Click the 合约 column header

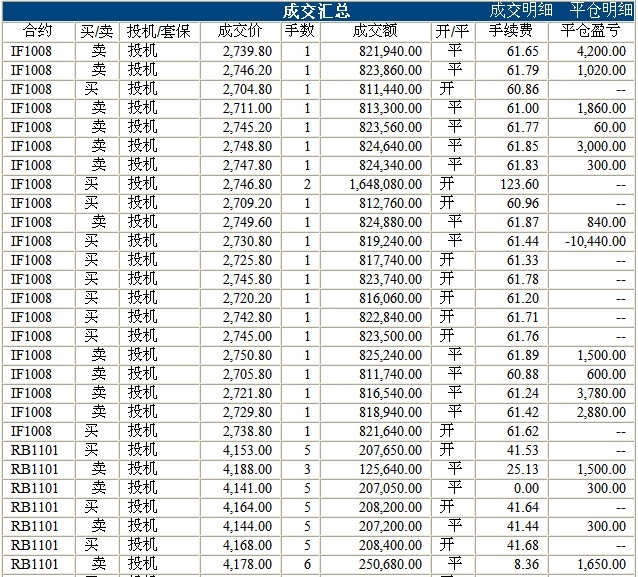pyautogui.click(x=37, y=31)
